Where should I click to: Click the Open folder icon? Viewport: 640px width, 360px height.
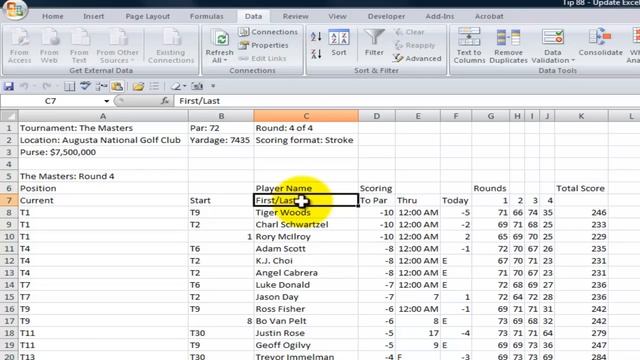coord(138,86)
